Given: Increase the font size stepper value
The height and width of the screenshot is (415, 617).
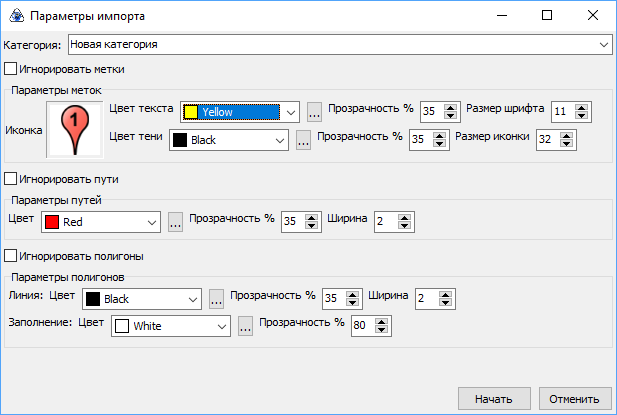Looking at the screenshot, I should 583,107.
